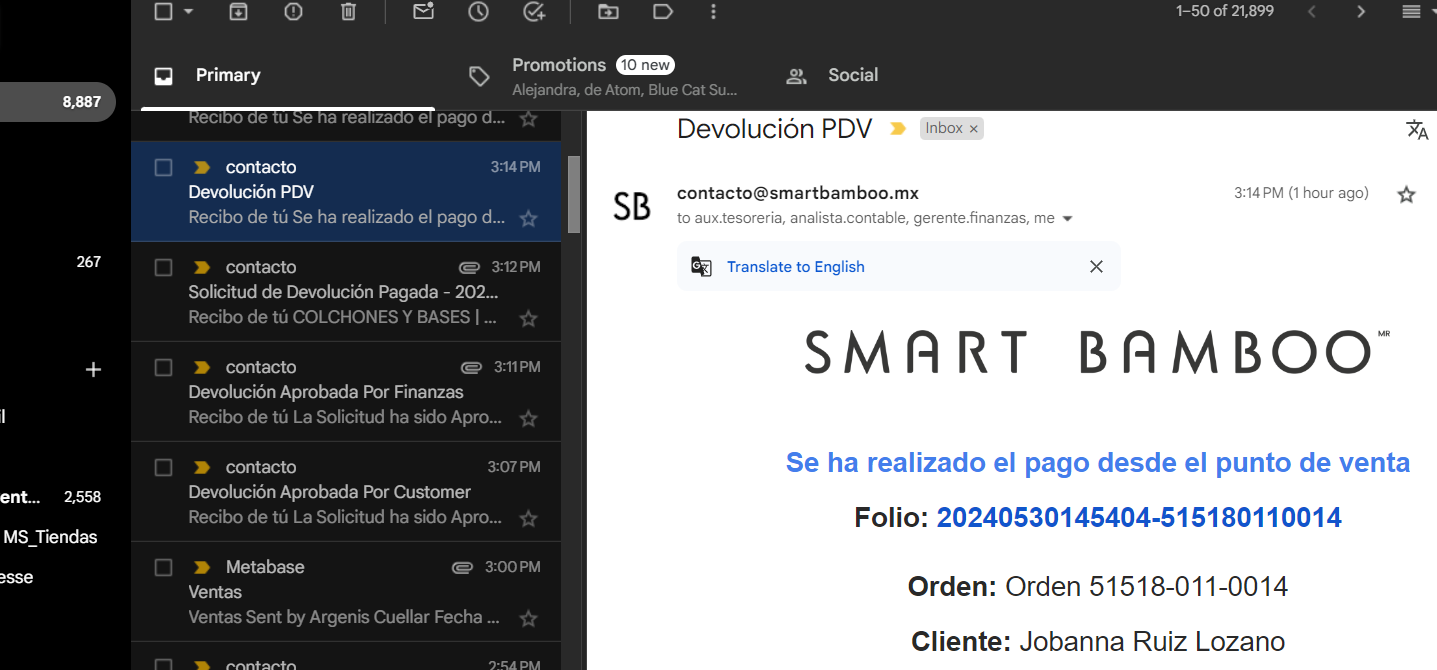Image resolution: width=1437 pixels, height=670 pixels.
Task: Click Translate to English link
Action: click(796, 267)
